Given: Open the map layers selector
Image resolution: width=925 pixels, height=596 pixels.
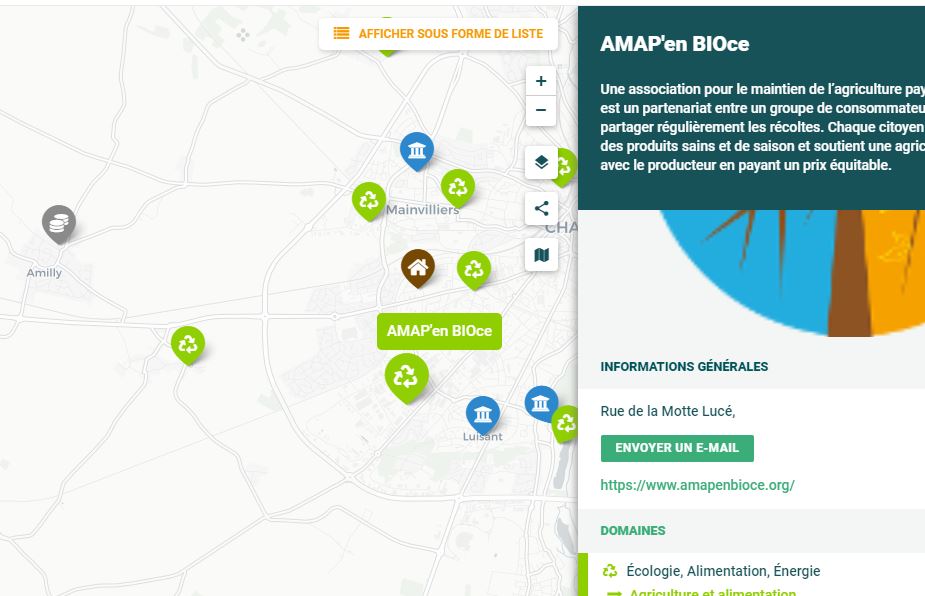Looking at the screenshot, I should [541, 162].
